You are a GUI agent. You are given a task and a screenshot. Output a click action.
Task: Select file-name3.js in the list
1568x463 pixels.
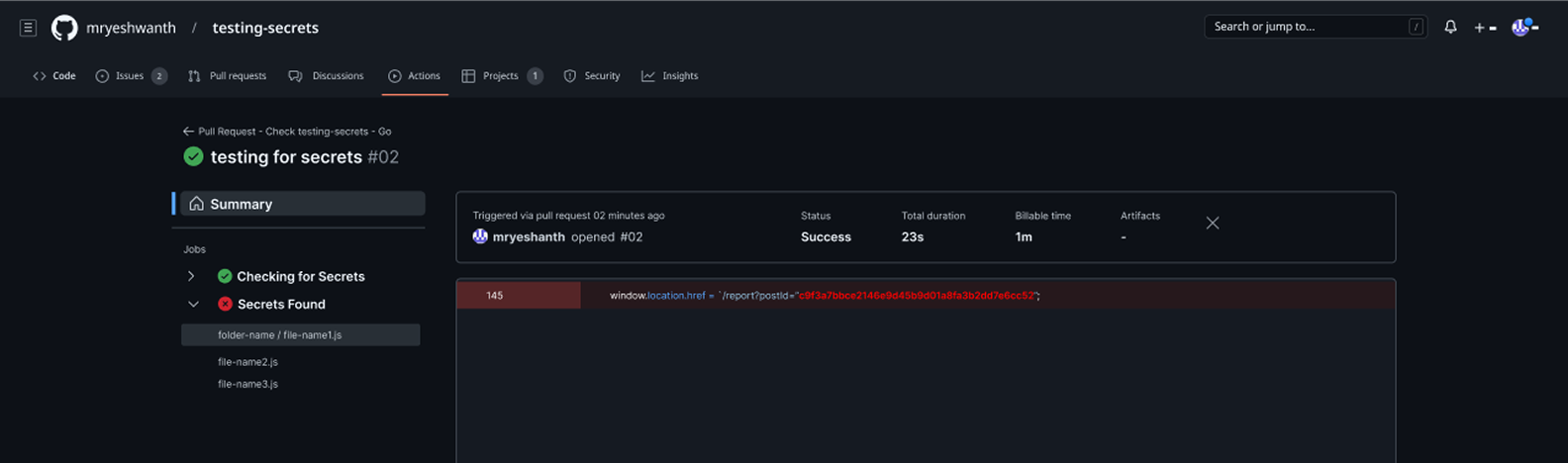(x=247, y=384)
